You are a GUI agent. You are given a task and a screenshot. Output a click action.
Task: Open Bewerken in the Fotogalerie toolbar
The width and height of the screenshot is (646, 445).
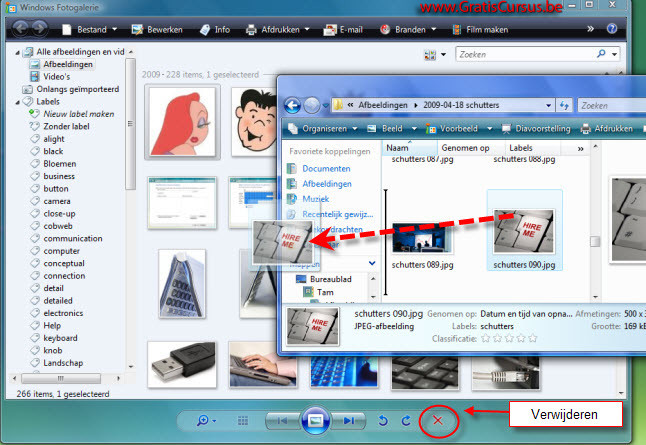coord(157,30)
